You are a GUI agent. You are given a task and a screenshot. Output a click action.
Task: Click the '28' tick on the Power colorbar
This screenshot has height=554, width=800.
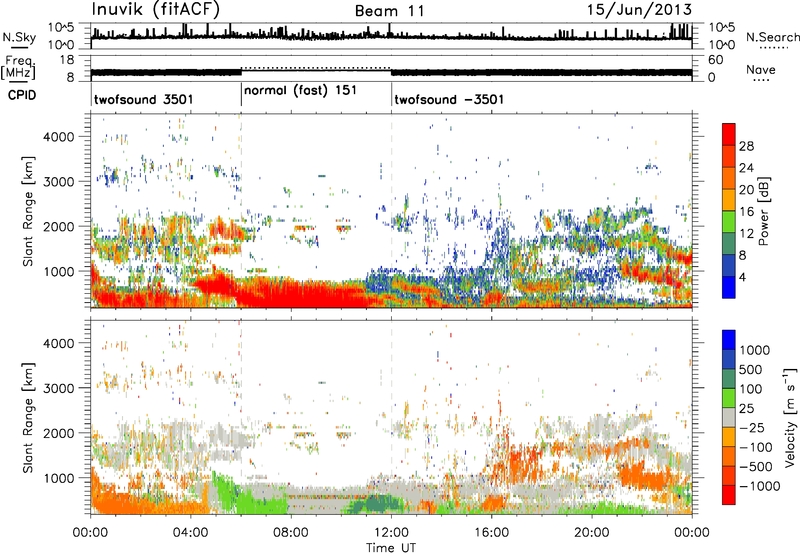click(x=746, y=146)
